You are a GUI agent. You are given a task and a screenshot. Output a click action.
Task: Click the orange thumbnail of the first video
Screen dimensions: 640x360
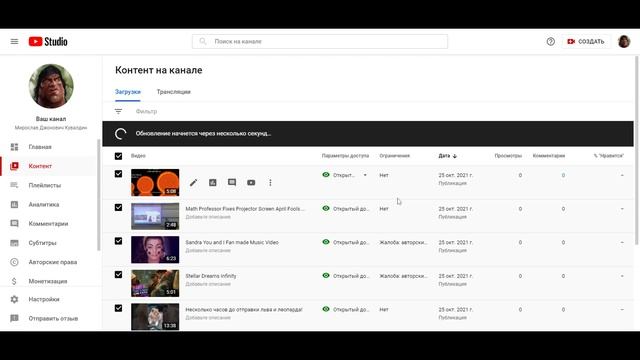tap(155, 182)
